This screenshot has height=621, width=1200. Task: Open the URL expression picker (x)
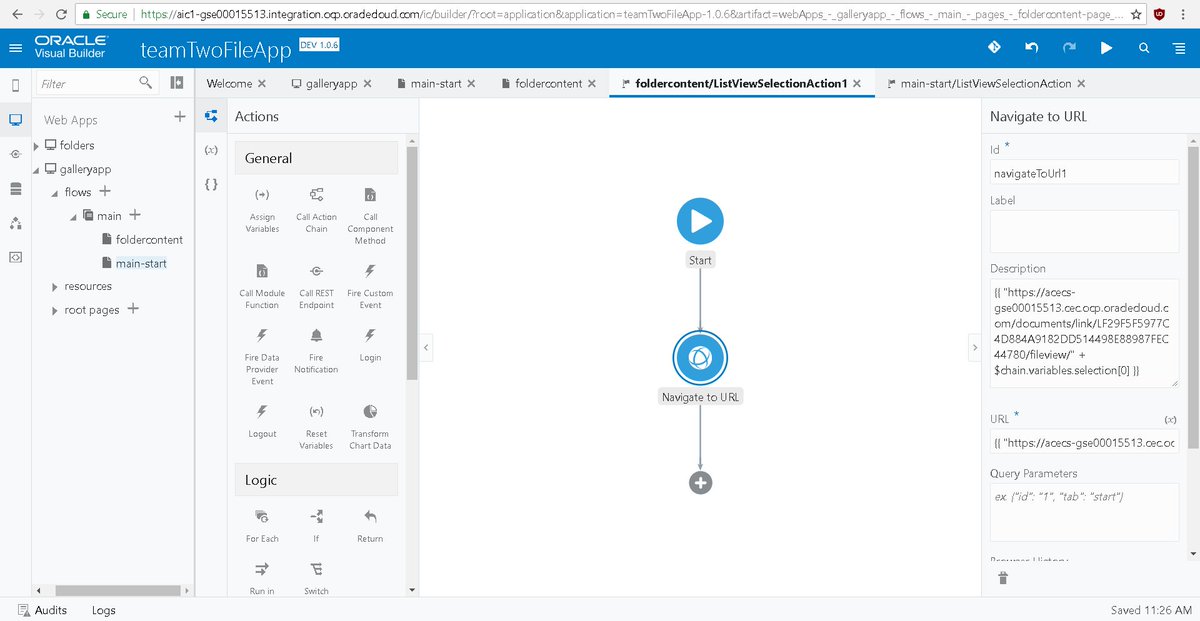pyautogui.click(x=1171, y=418)
